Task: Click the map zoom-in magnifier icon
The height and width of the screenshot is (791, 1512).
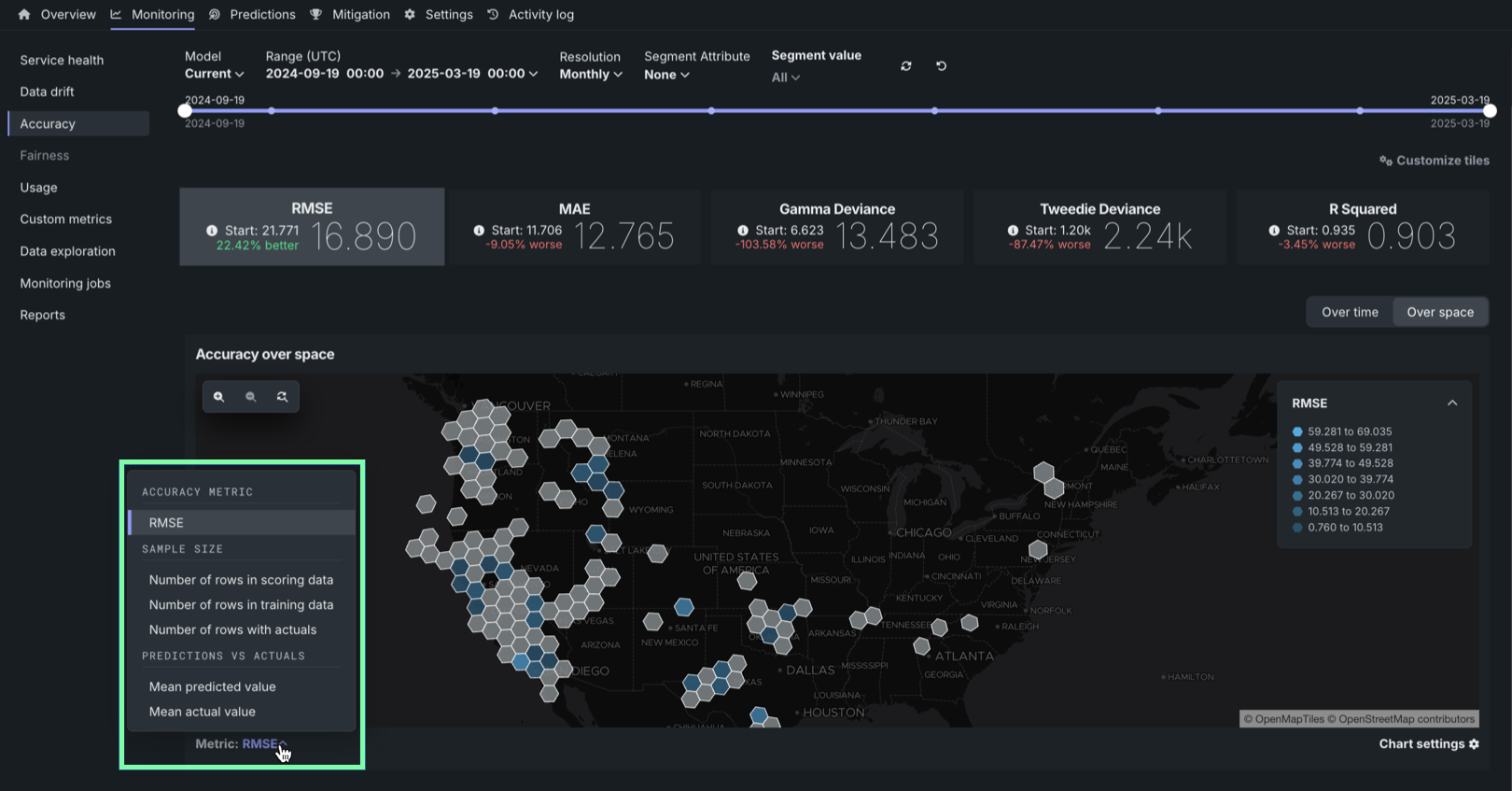Action: pos(218,397)
